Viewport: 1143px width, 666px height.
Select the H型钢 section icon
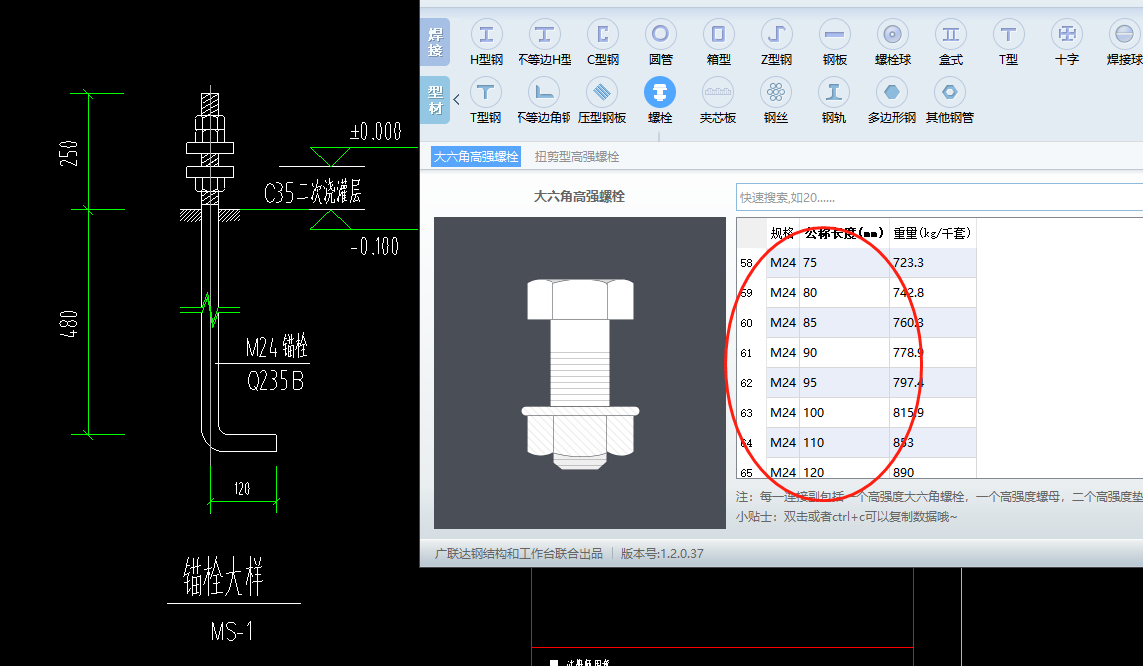[486, 34]
